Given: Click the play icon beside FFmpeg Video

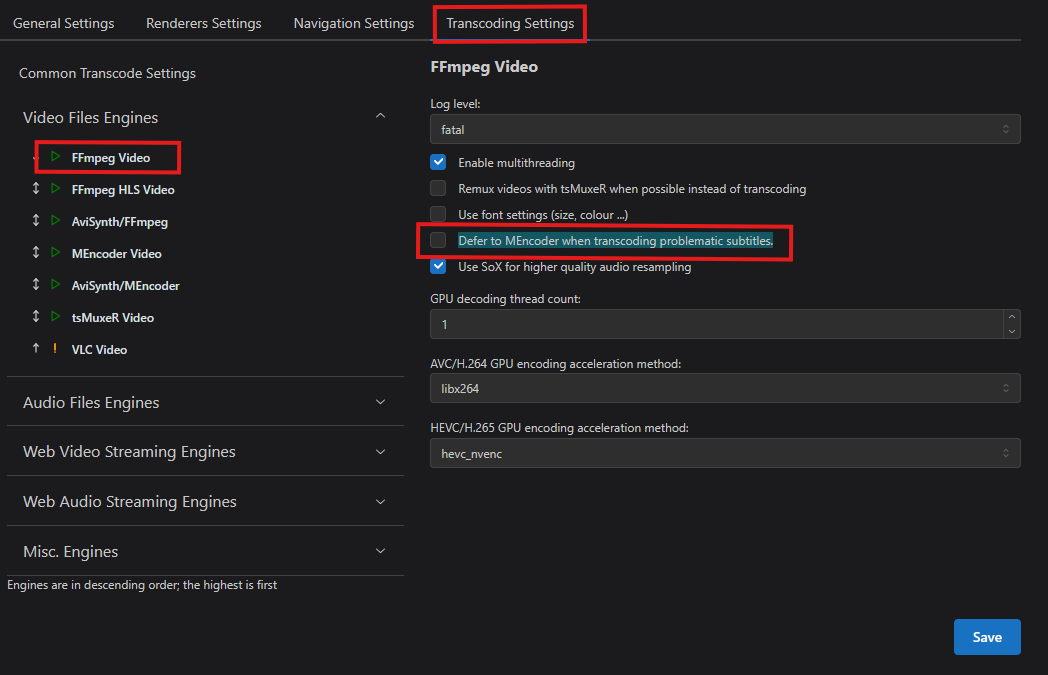Looking at the screenshot, I should pos(55,157).
